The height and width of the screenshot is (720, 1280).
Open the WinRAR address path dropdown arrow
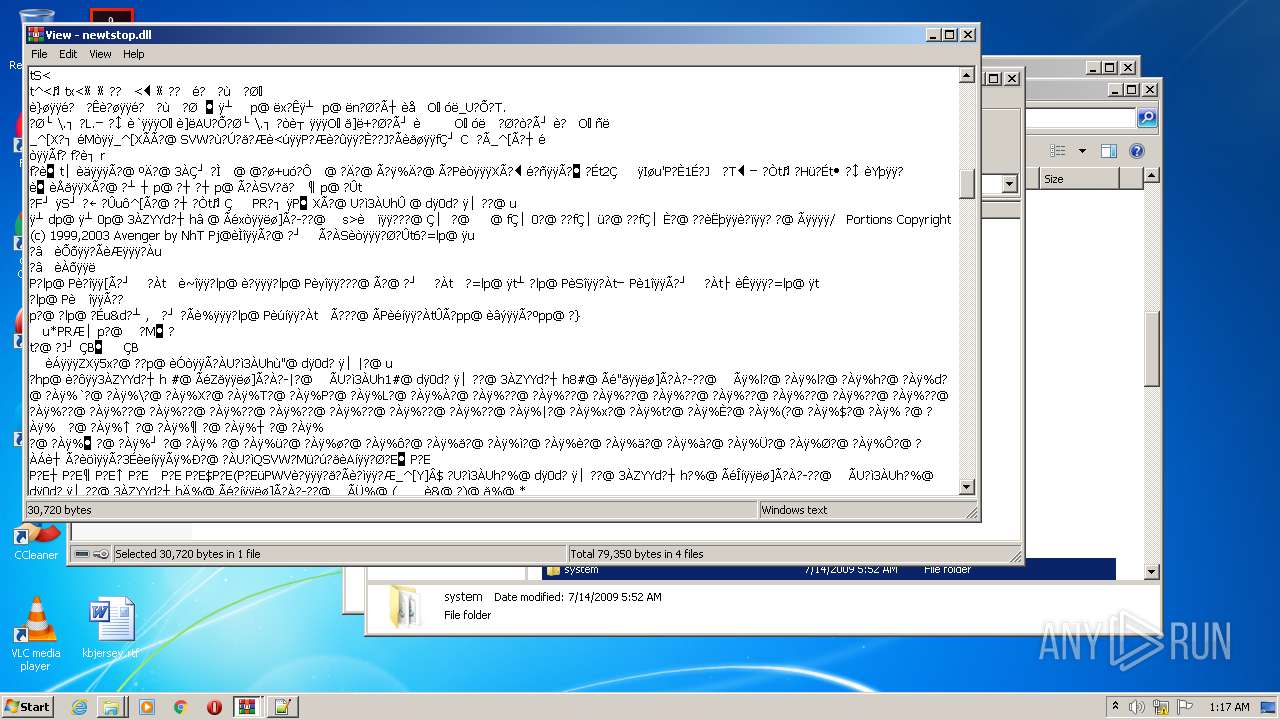(1009, 184)
